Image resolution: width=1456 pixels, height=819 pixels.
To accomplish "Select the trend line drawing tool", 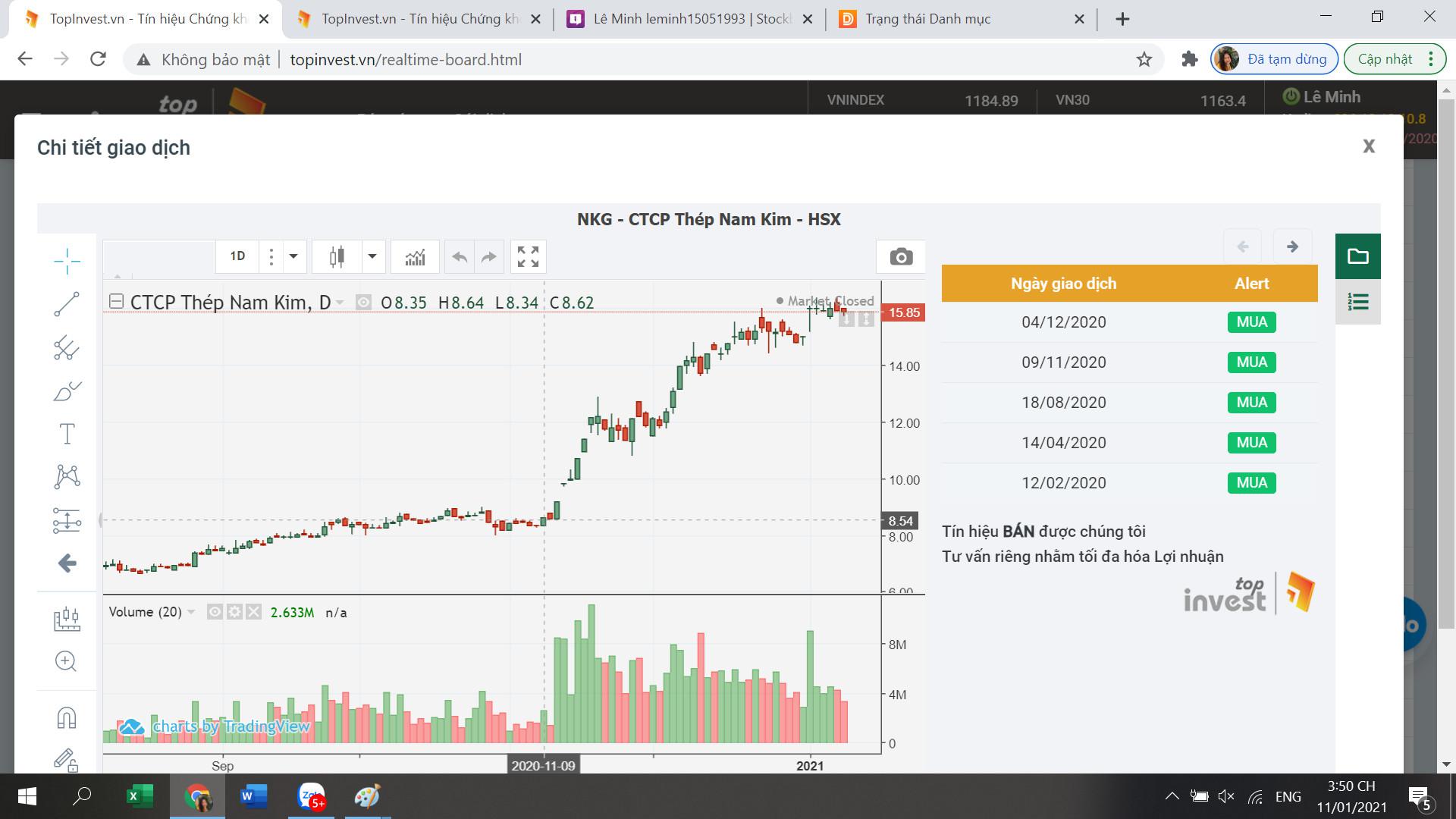I will (67, 304).
